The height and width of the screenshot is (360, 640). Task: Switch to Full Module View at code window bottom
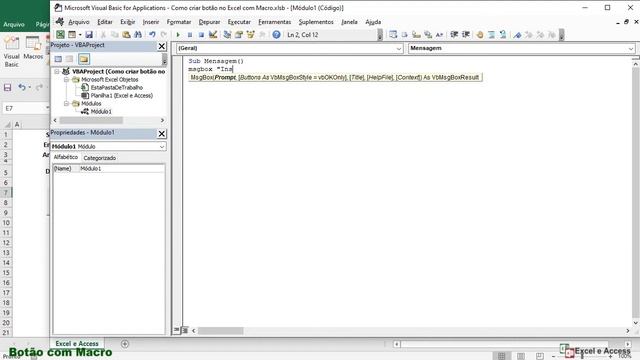[x=184, y=330]
